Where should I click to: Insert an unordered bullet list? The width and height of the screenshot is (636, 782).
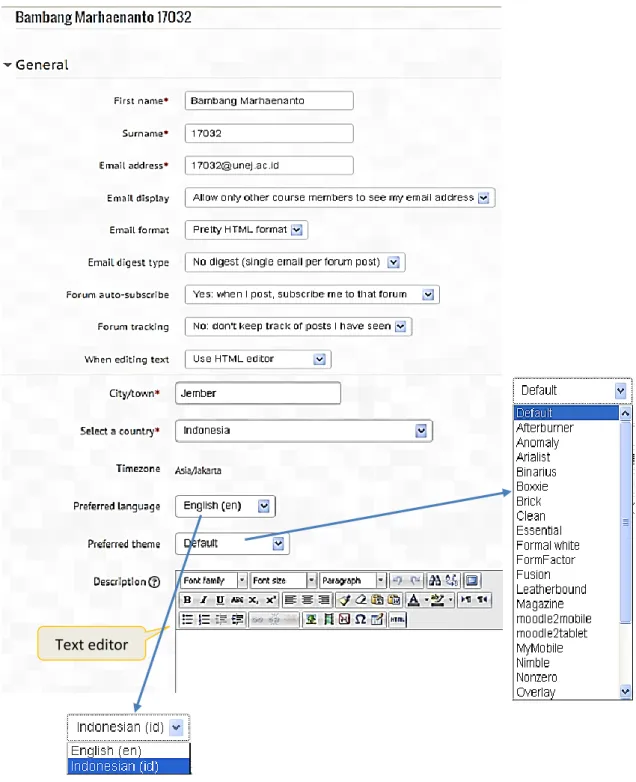click(x=187, y=619)
